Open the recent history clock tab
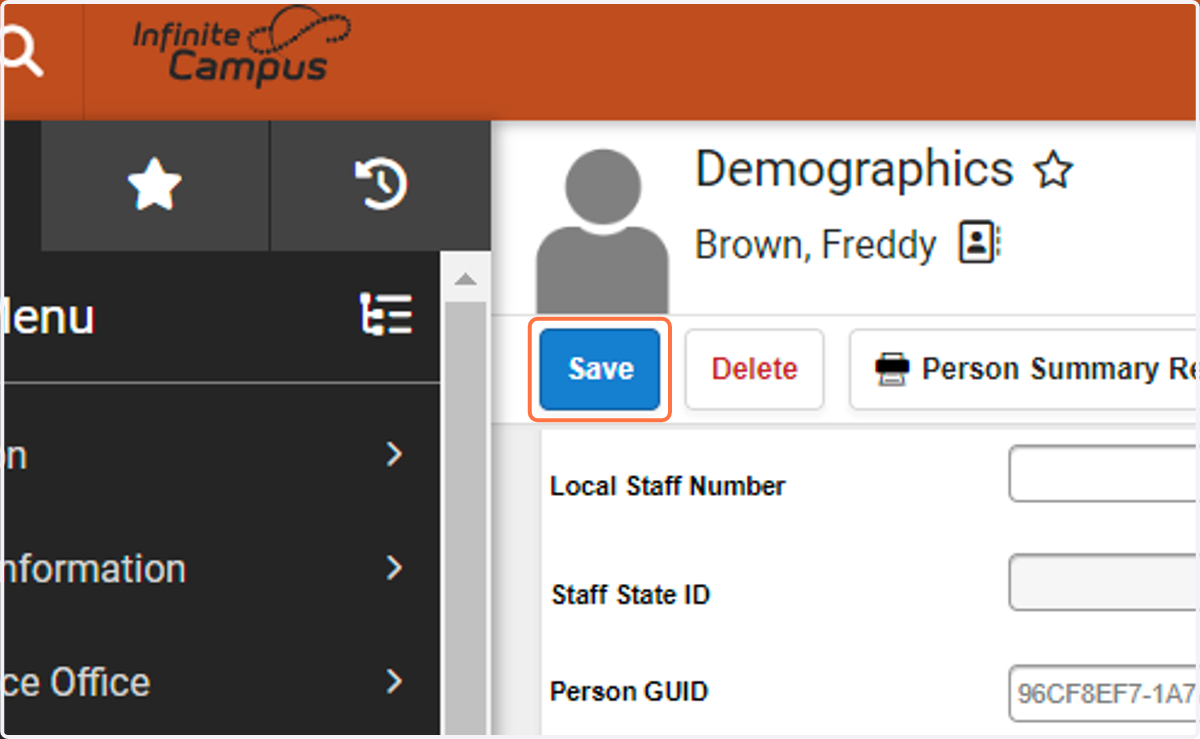Image resolution: width=1200 pixels, height=739 pixels. point(380,185)
